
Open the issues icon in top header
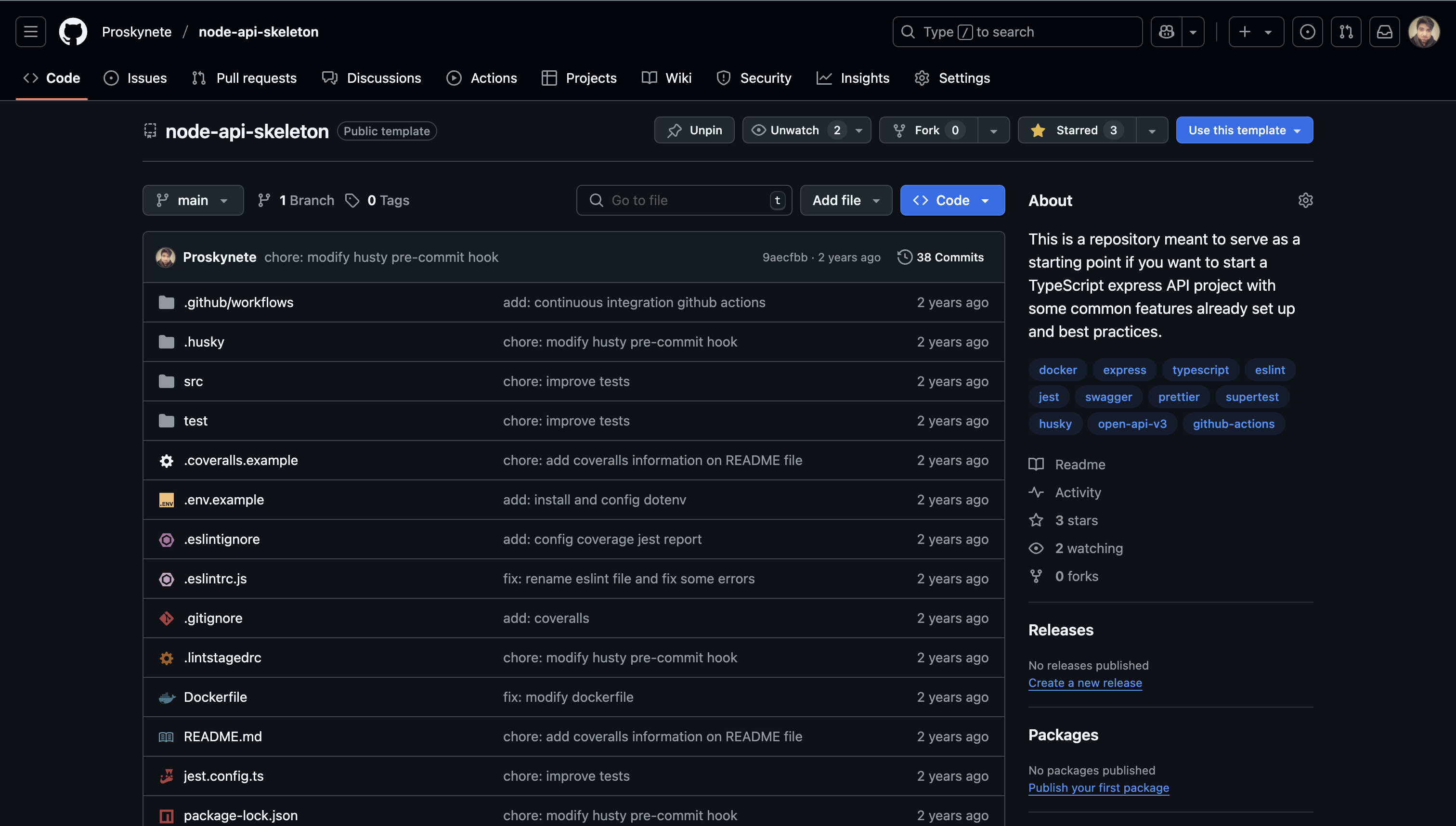pos(1307,32)
